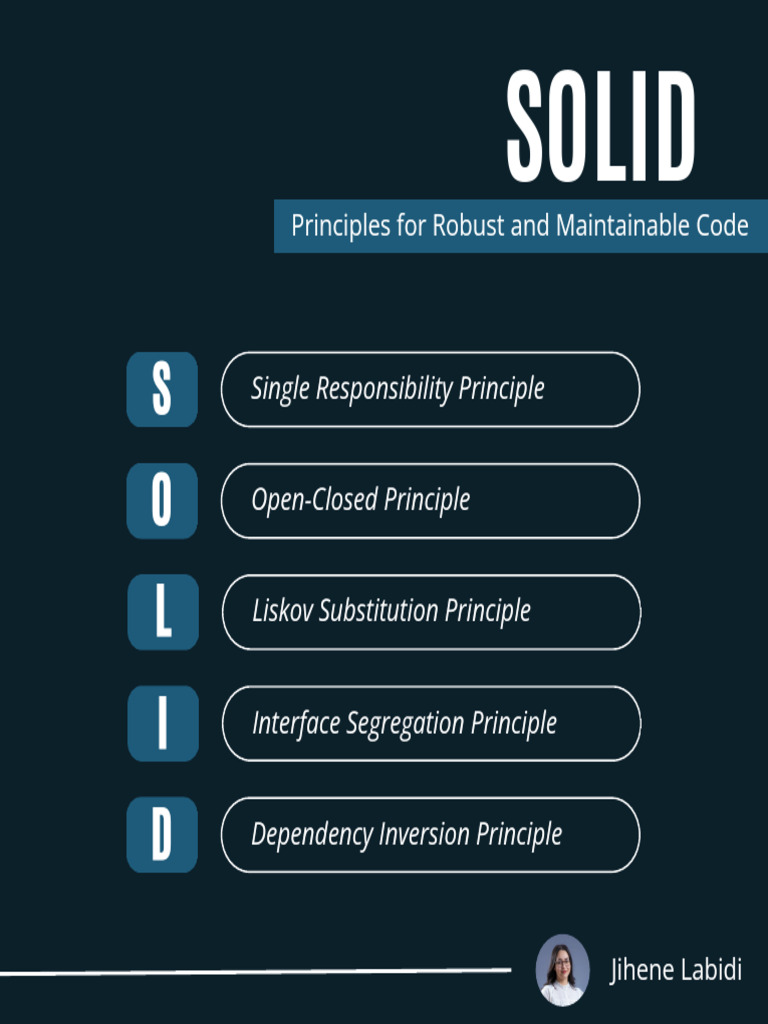Image resolution: width=768 pixels, height=1024 pixels.
Task: Click Jihene Labidi's round profile photo
Action: (x=563, y=970)
